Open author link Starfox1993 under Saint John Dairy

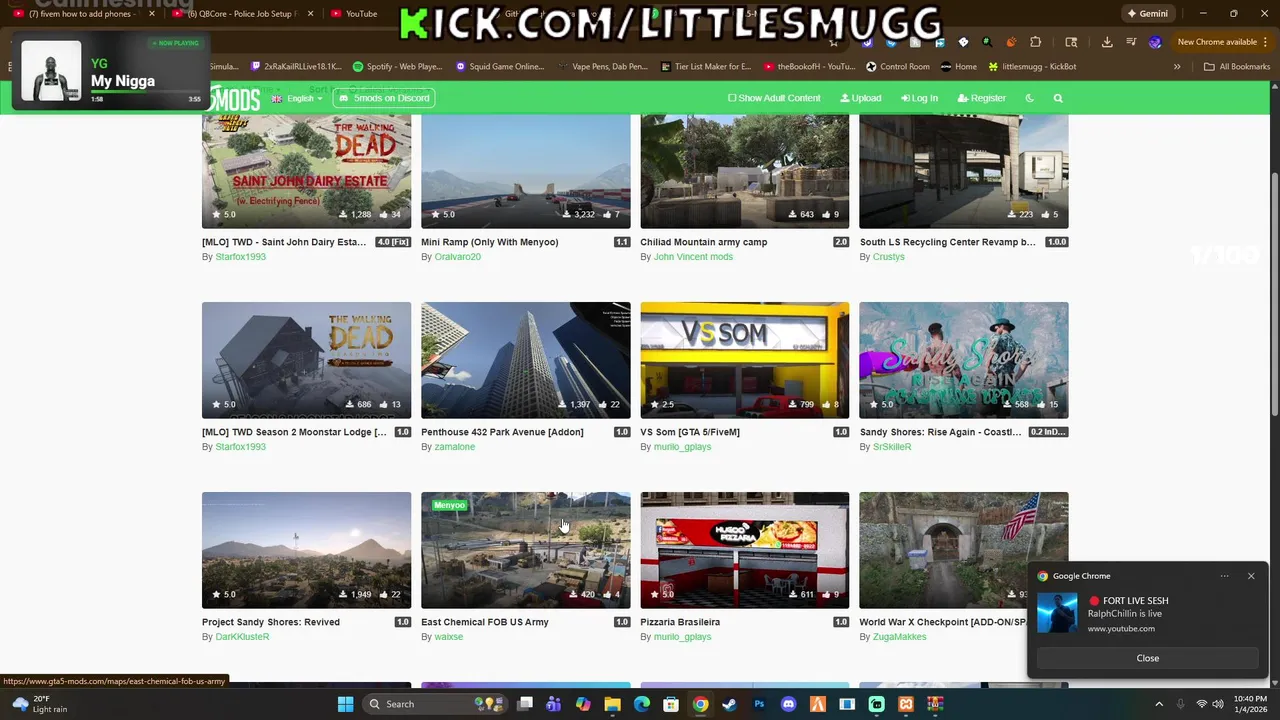240,257
